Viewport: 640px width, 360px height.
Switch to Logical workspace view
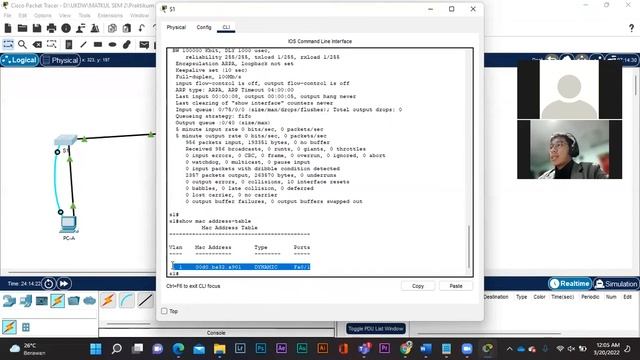20,60
